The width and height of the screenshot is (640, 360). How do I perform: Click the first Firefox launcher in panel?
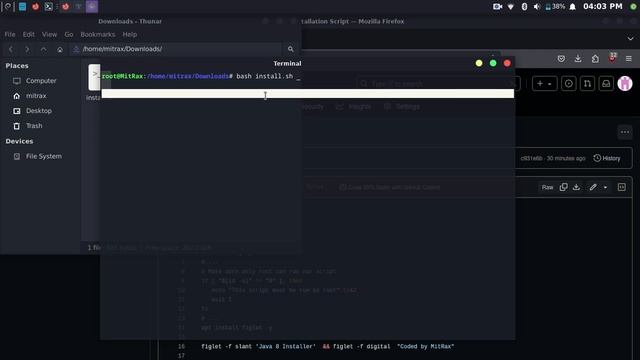(36, 7)
